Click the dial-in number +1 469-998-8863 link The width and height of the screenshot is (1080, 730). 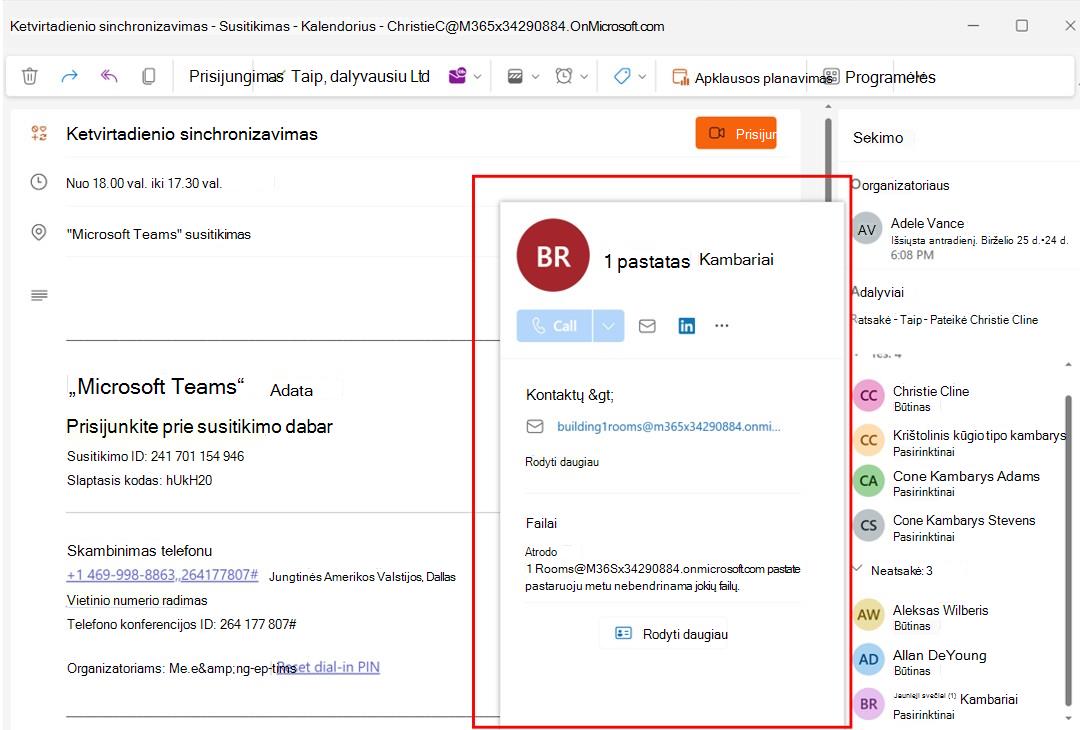(x=163, y=575)
